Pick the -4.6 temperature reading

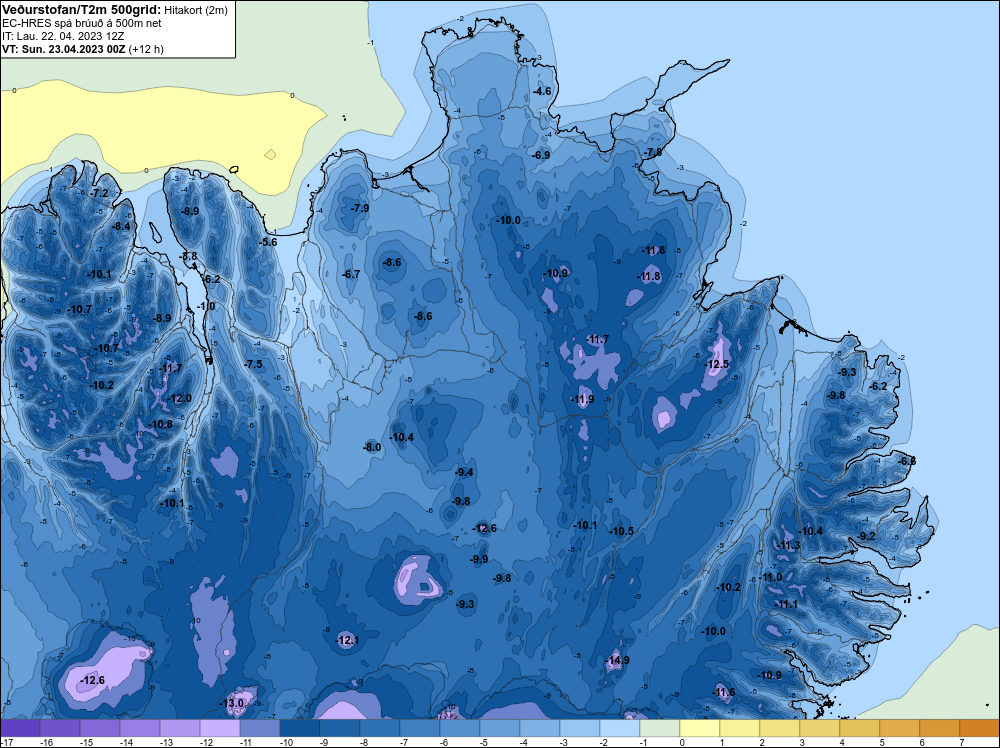point(542,91)
